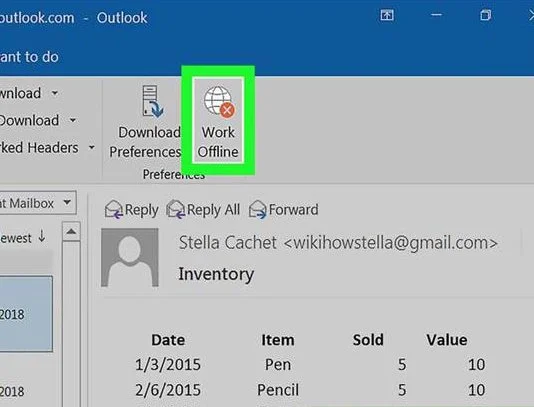
Task: Select the highlighted 2018 message in list
Action: click(x=26, y=314)
